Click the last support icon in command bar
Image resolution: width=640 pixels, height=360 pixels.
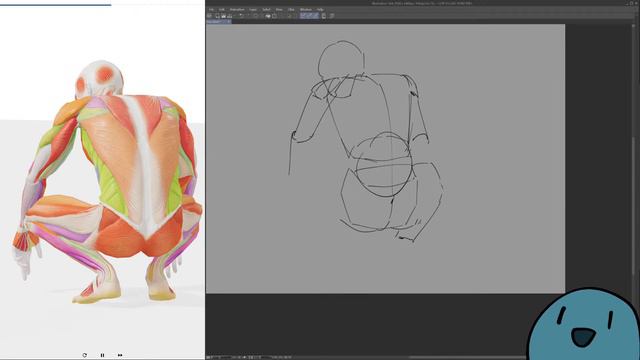tap(332, 16)
